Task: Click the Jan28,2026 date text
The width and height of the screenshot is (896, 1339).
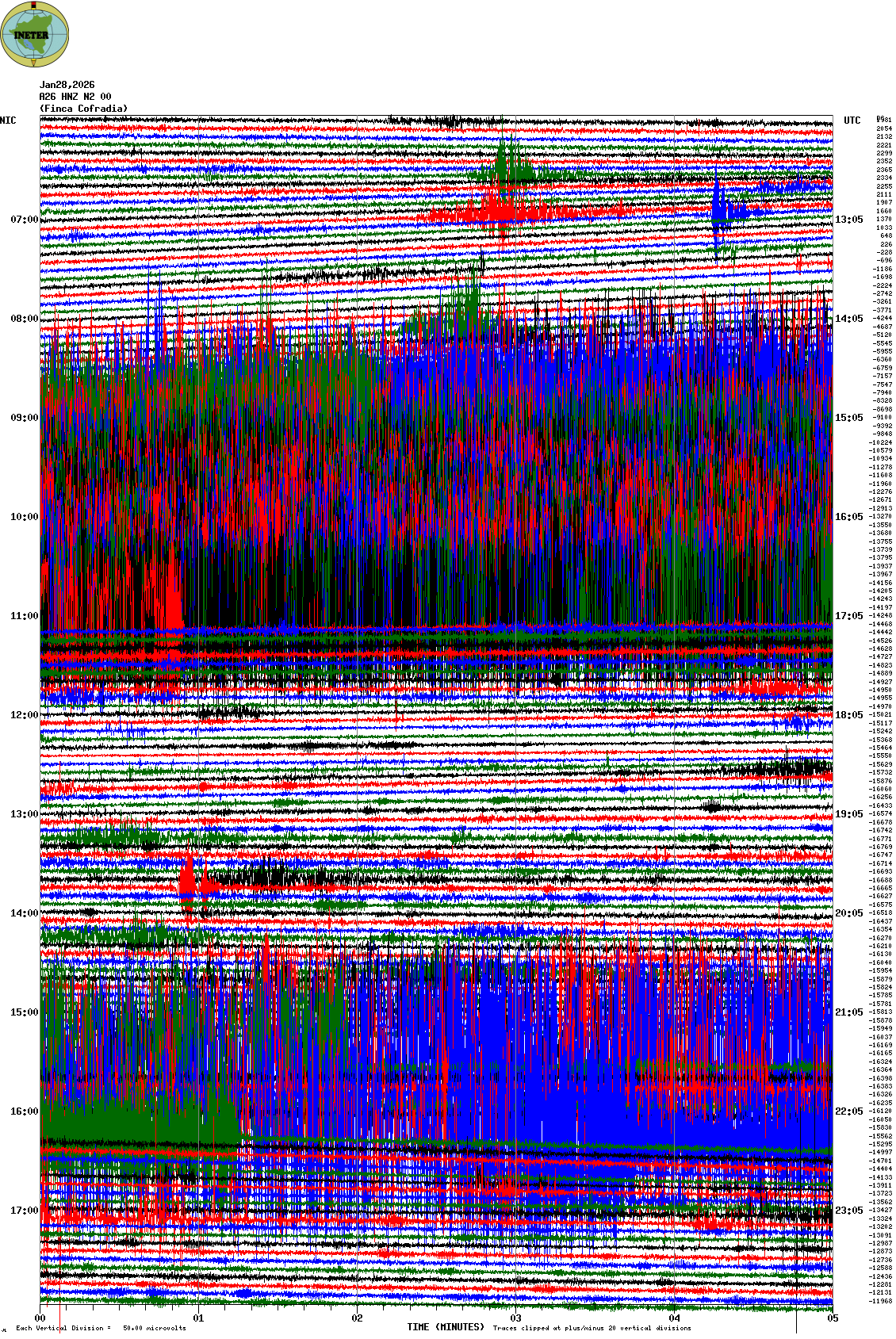Action: (x=67, y=85)
